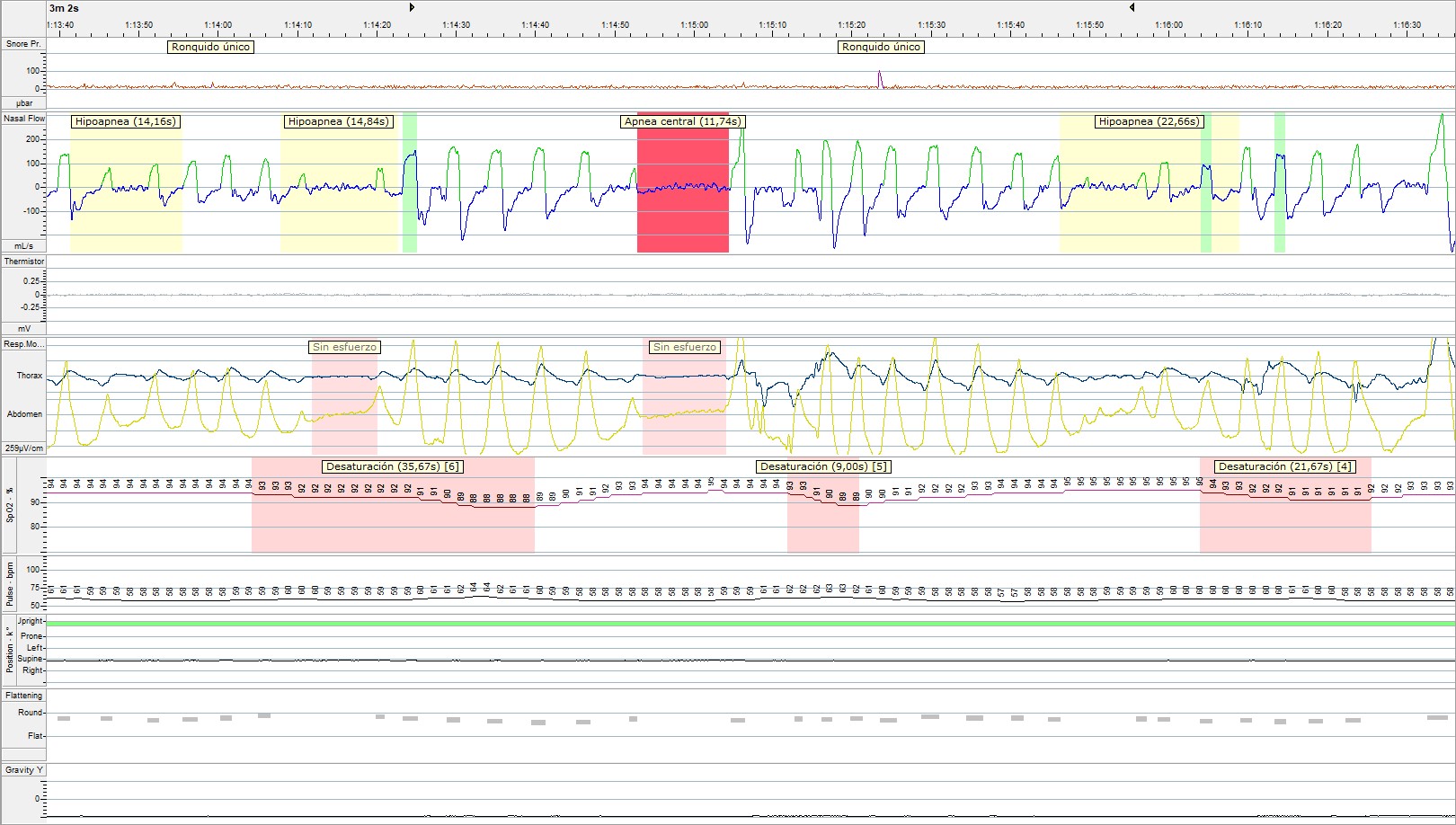The height and width of the screenshot is (825, 1456).
Task: Select the Position channel header
Action: 10,650
